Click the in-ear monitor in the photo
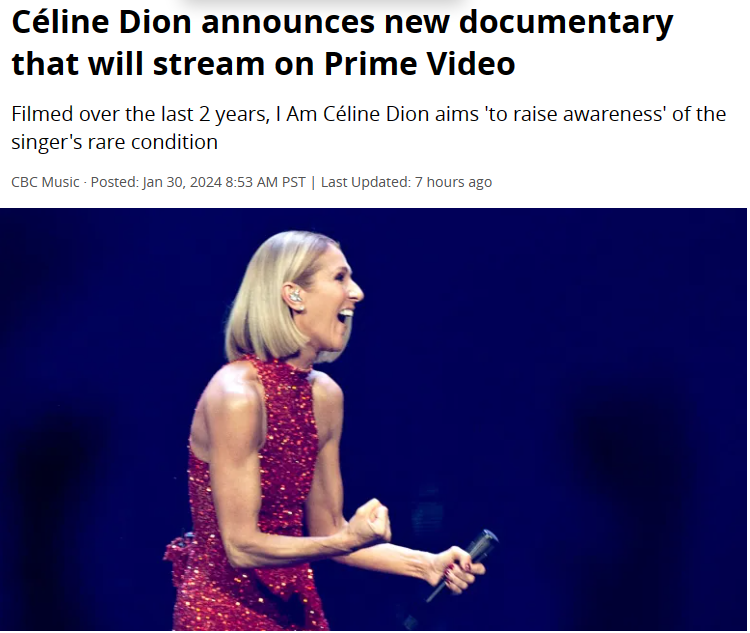 click(295, 296)
